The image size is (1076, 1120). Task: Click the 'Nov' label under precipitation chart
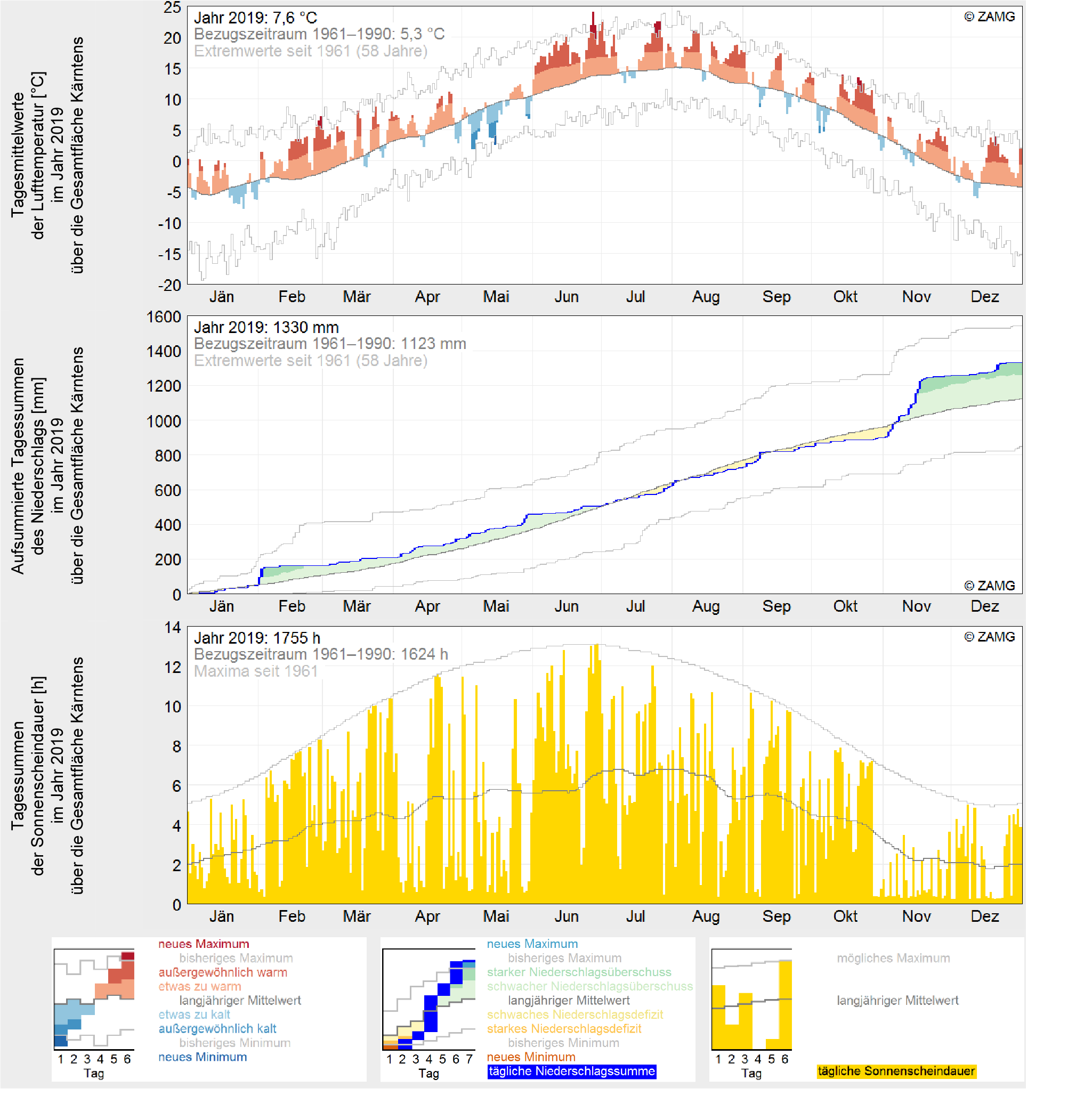[x=916, y=606]
